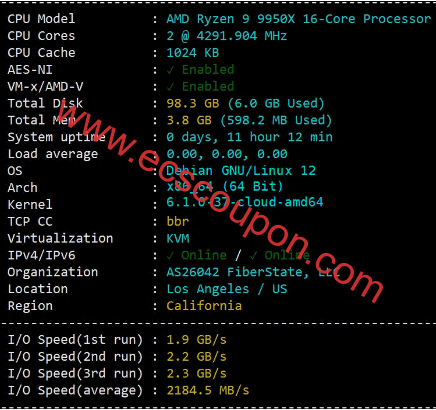Image resolution: width=436 pixels, height=410 pixels.
Task: Click the VM-x/AMD-V enabled checkmark
Action: click(x=170, y=87)
